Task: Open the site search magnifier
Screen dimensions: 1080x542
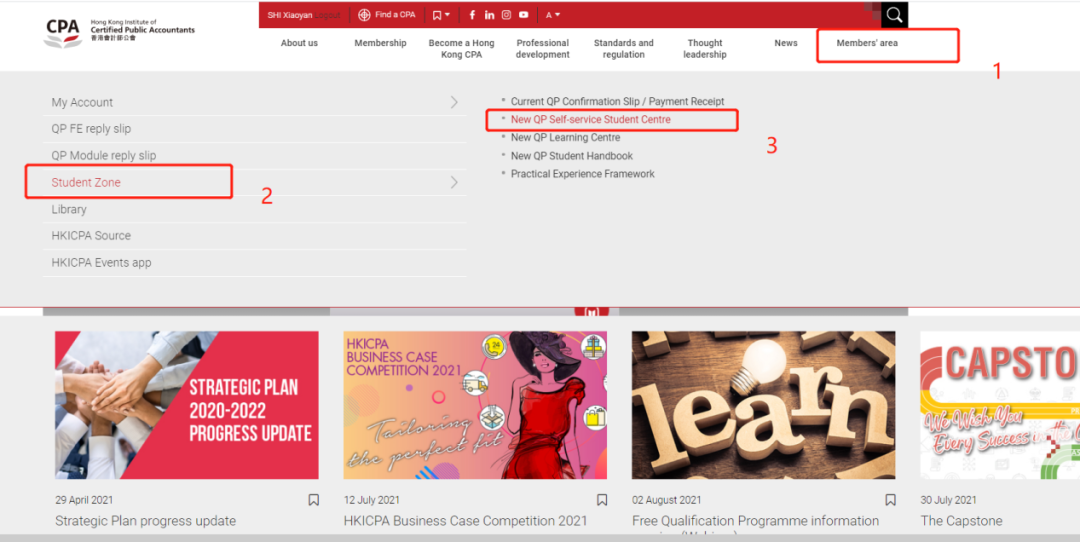Action: [x=894, y=14]
